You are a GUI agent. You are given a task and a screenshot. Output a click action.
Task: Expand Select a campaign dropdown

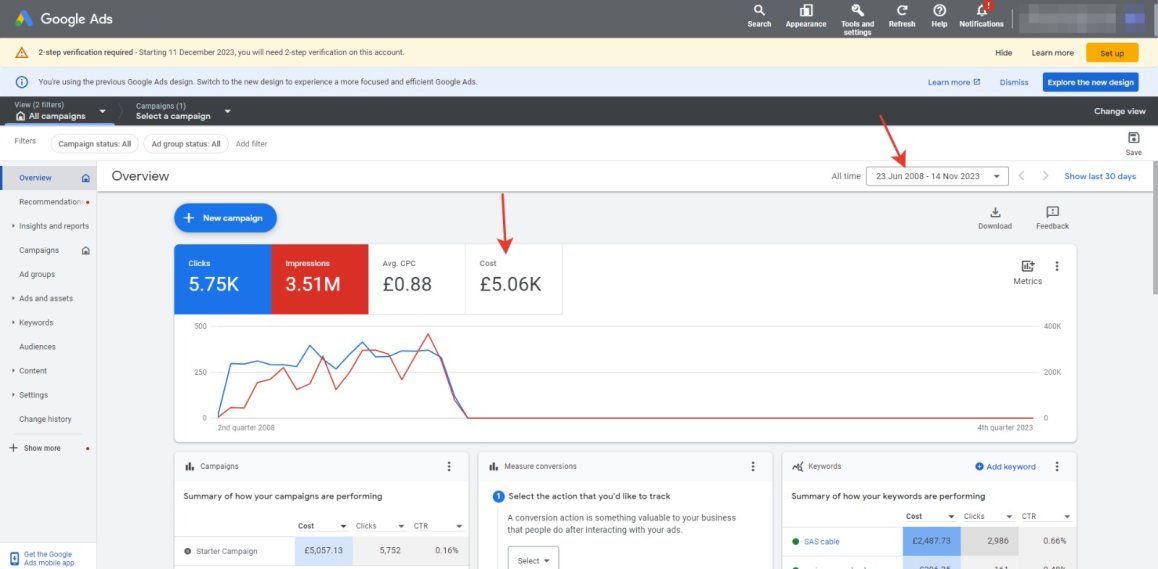[x=227, y=112]
